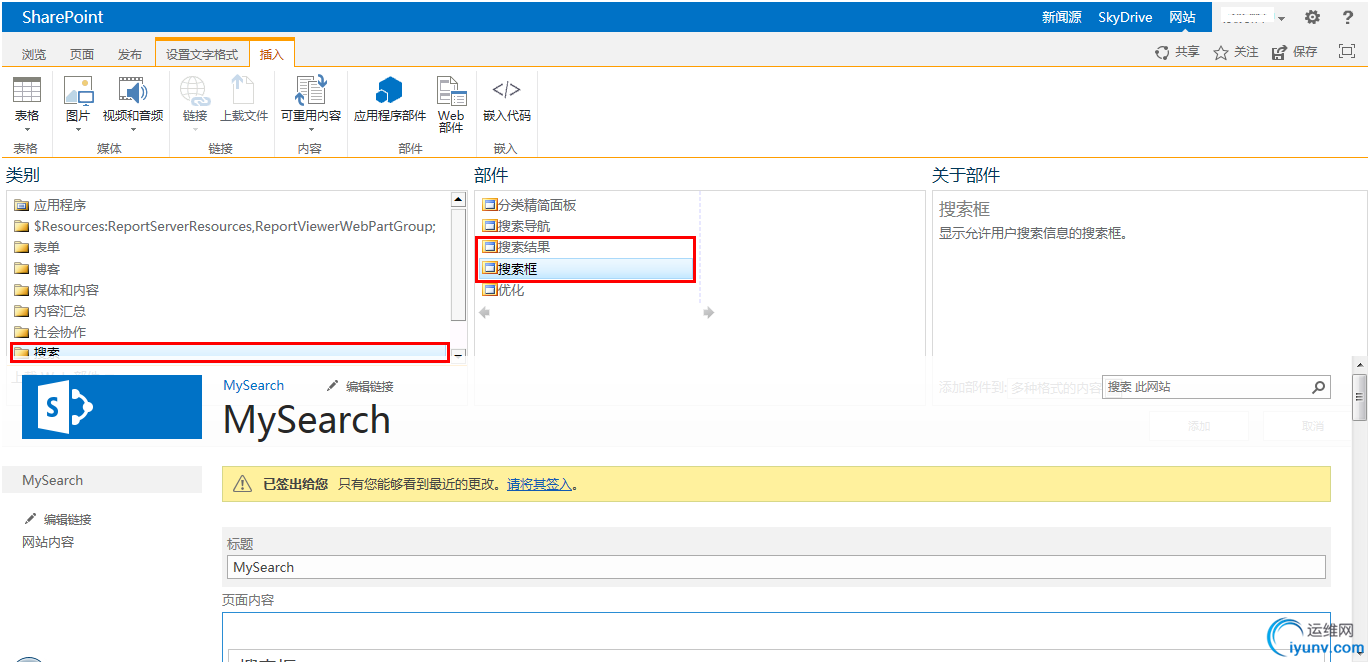Open the Newsfeed link
This screenshot has width=1370, height=664.
1062,17
